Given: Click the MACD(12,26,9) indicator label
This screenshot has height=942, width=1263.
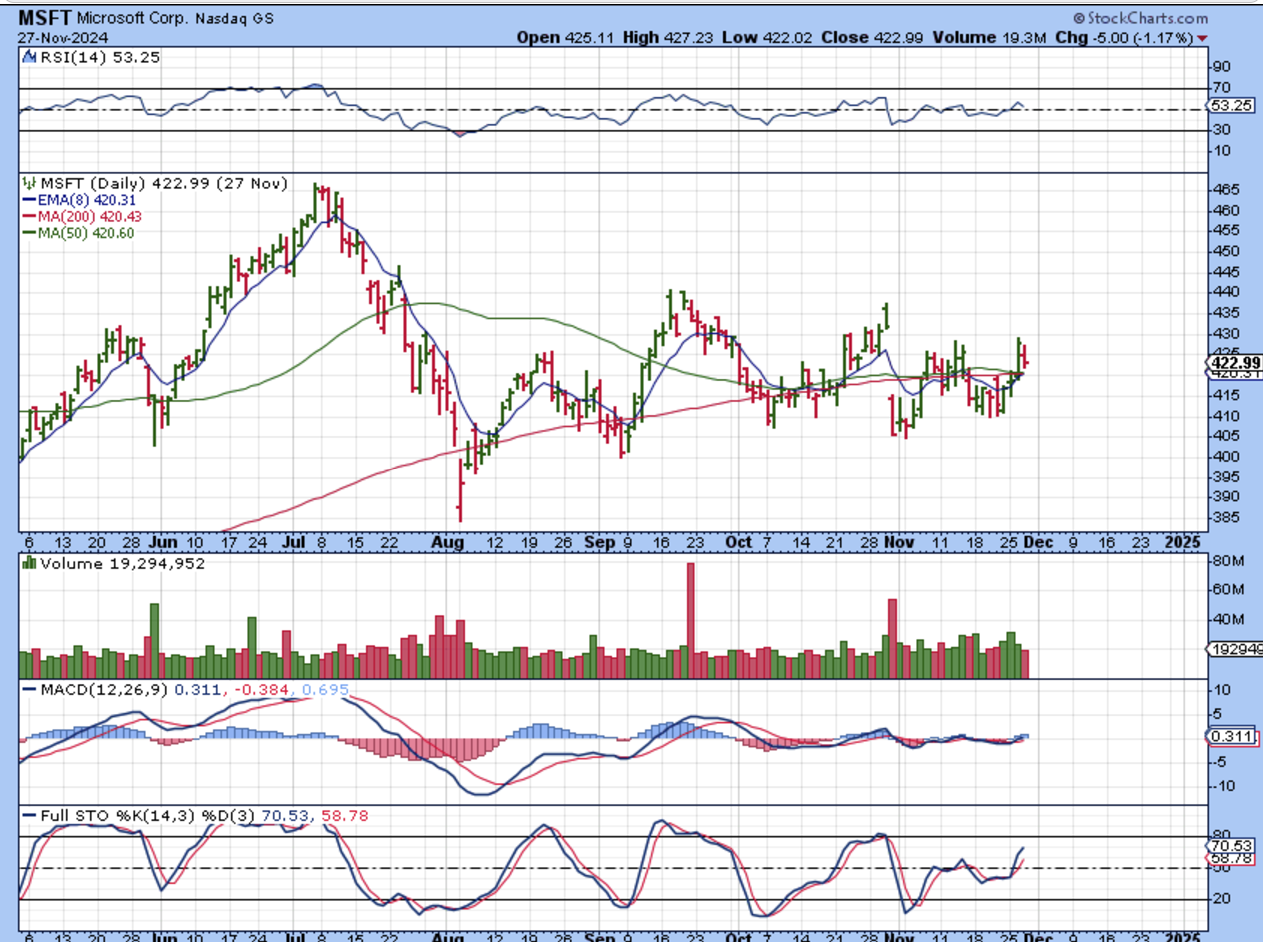Looking at the screenshot, I should pos(105,690).
